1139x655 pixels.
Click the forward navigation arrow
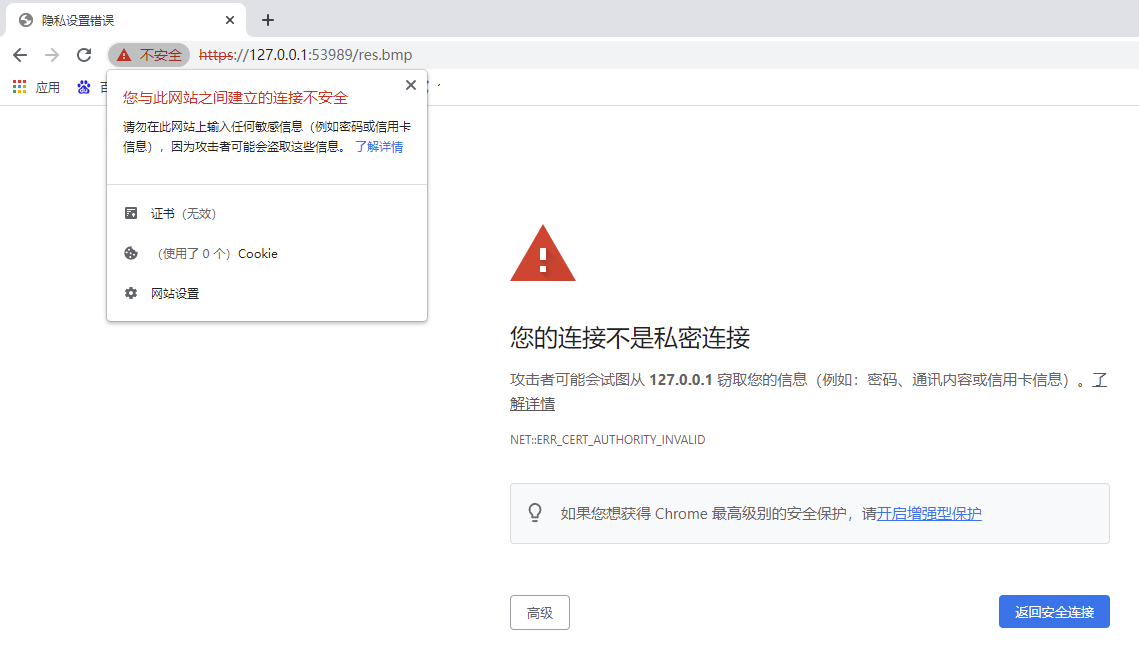coord(52,55)
